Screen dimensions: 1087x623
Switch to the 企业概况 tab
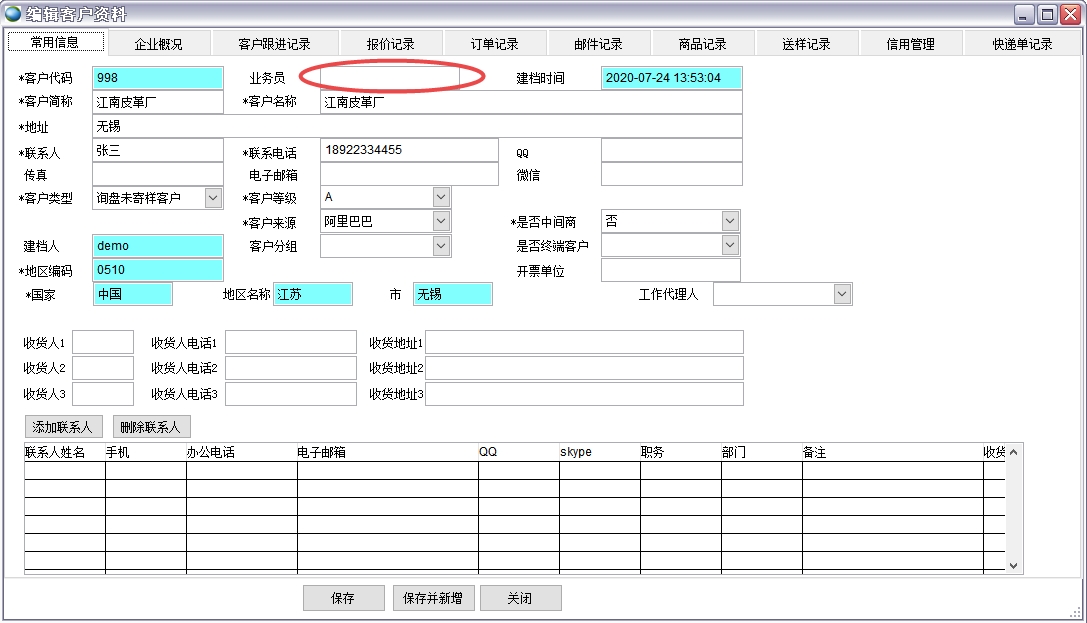tap(159, 44)
